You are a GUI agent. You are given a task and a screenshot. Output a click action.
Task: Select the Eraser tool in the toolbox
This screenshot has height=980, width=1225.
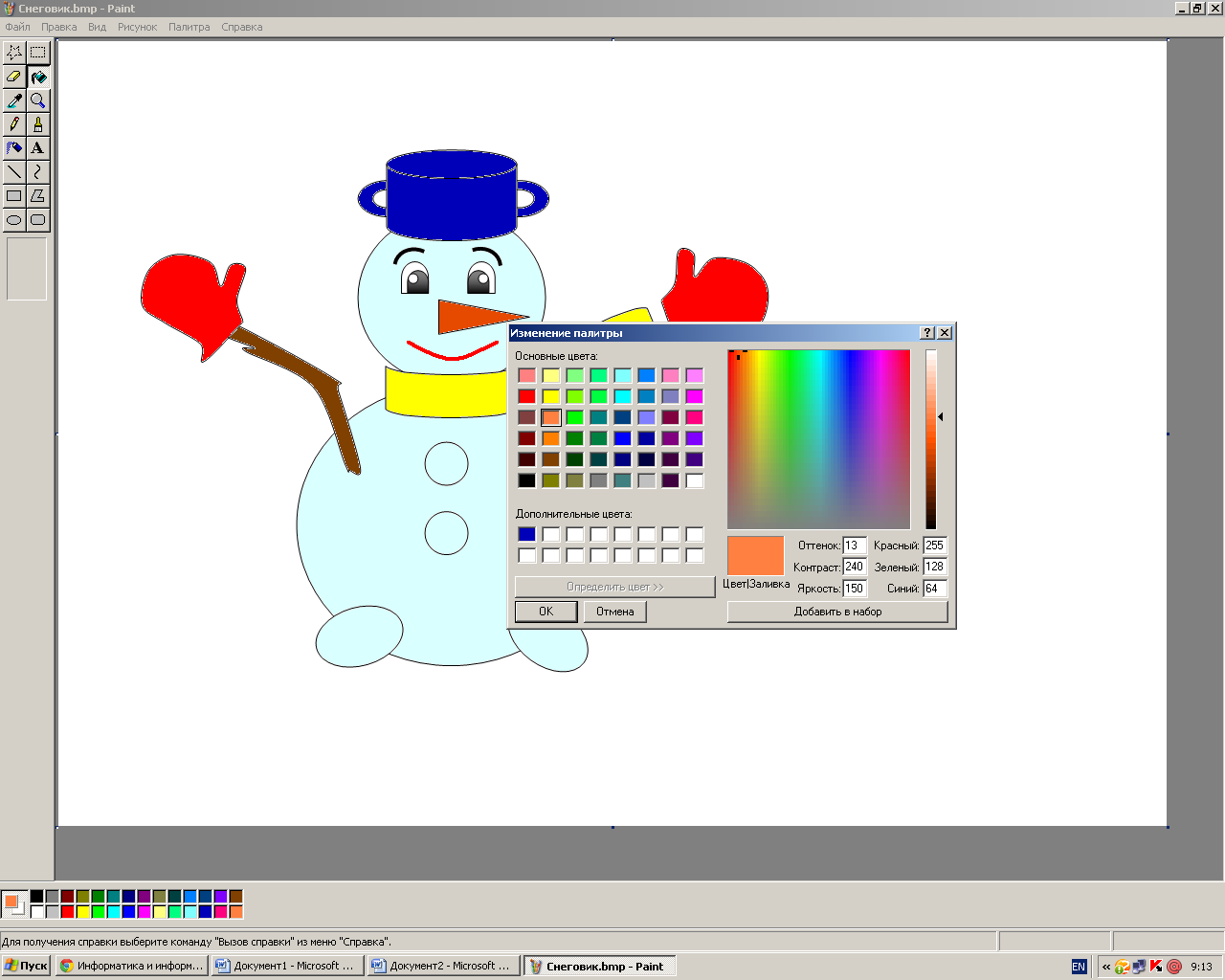14,77
